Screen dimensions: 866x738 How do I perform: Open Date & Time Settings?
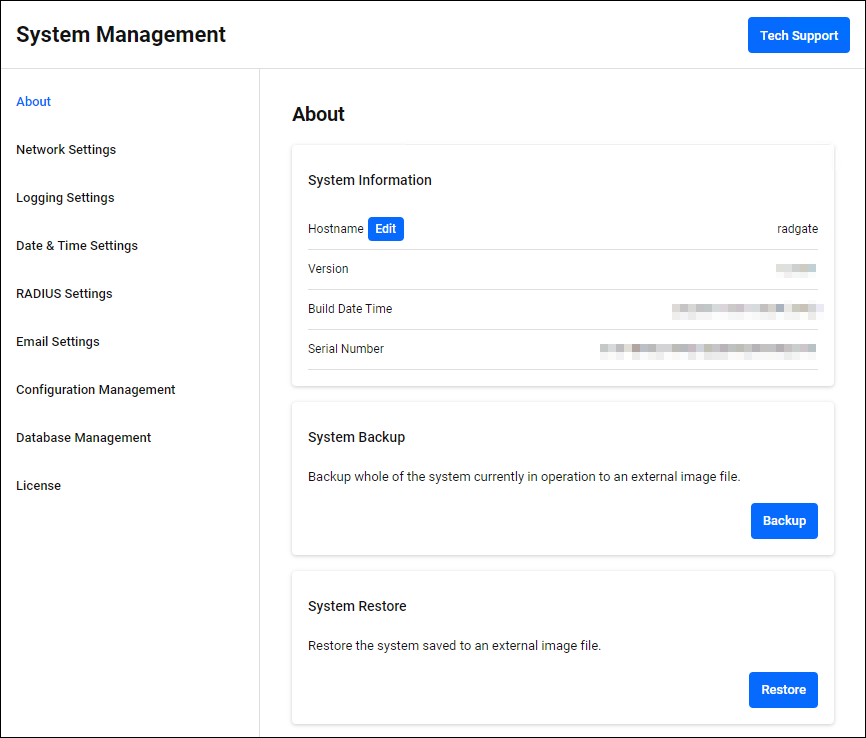[x=77, y=246]
